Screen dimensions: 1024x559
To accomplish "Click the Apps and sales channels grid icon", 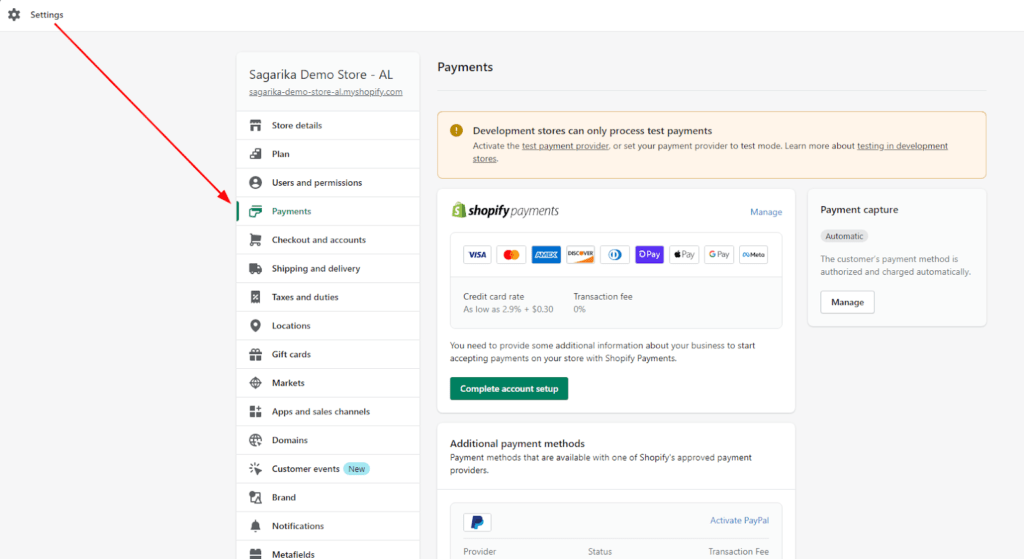I will [x=255, y=411].
